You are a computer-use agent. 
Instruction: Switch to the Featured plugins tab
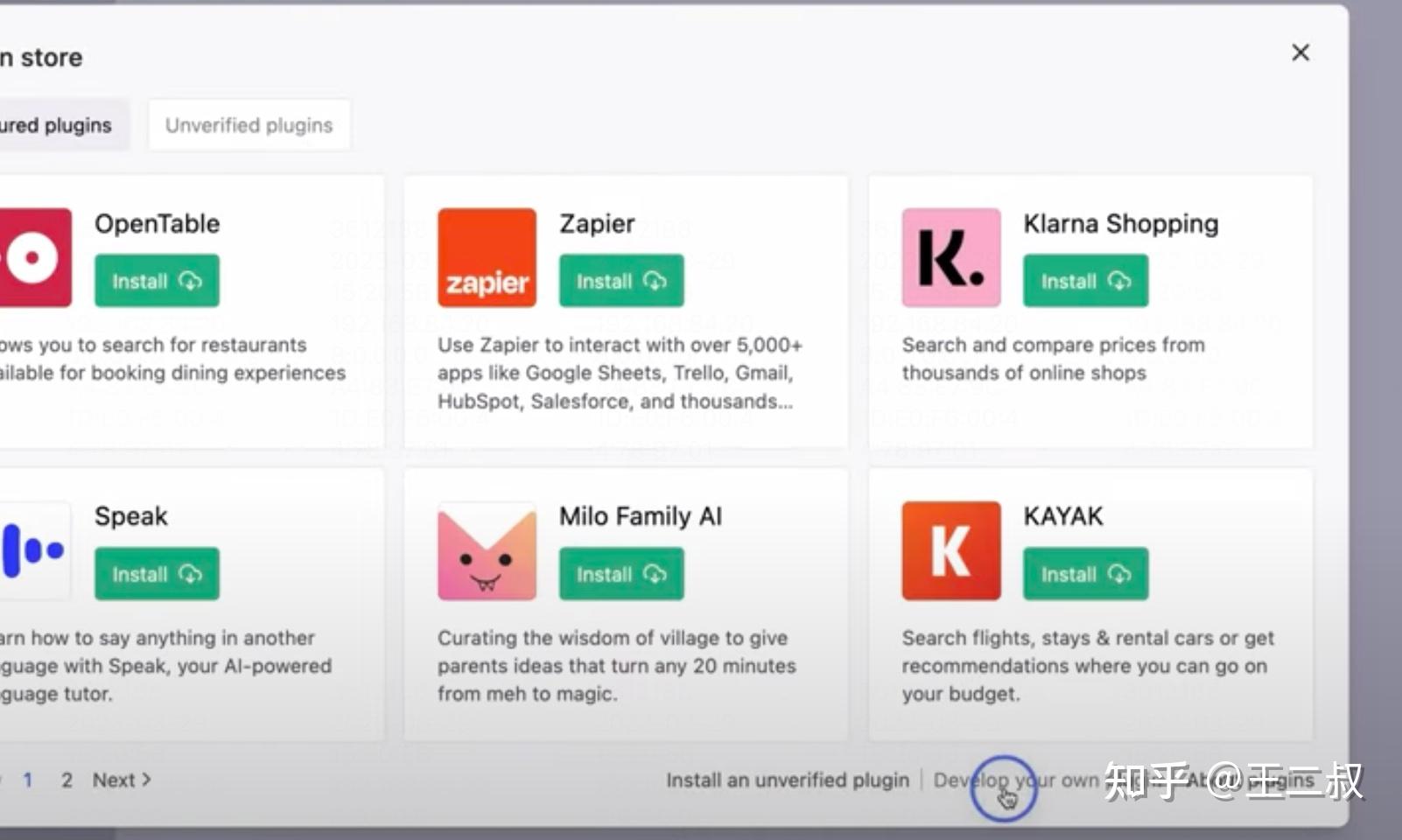tap(53, 124)
